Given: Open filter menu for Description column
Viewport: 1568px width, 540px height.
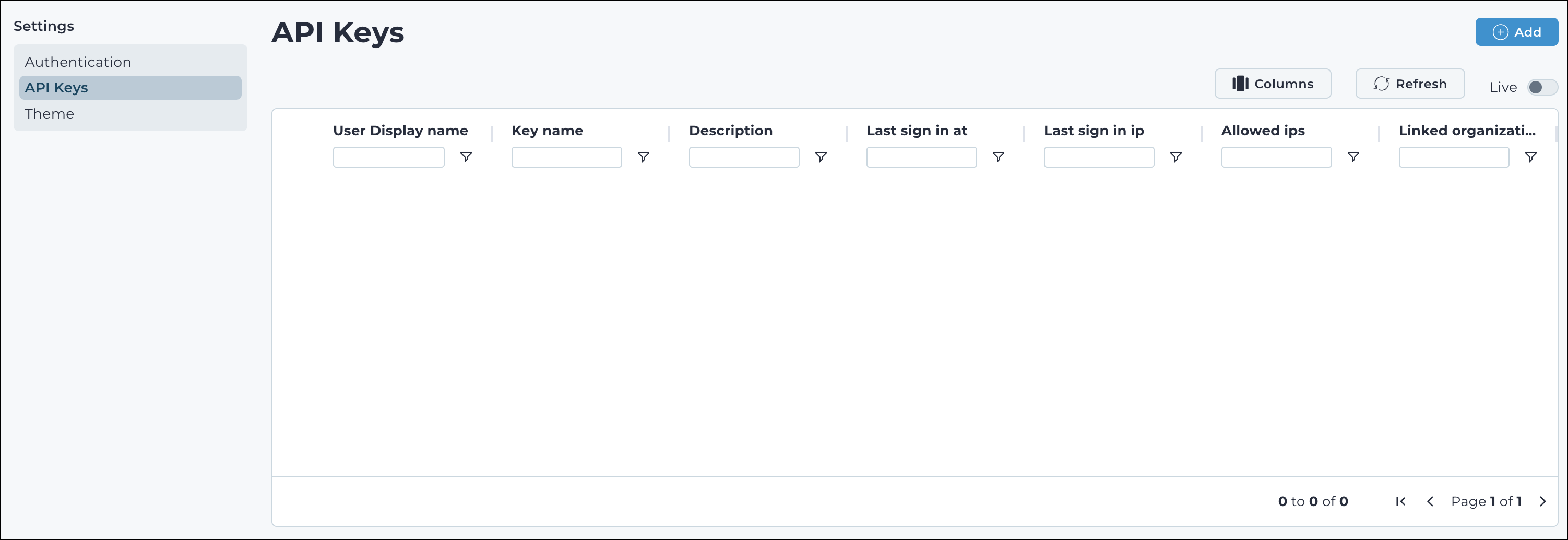Looking at the screenshot, I should coord(821,157).
